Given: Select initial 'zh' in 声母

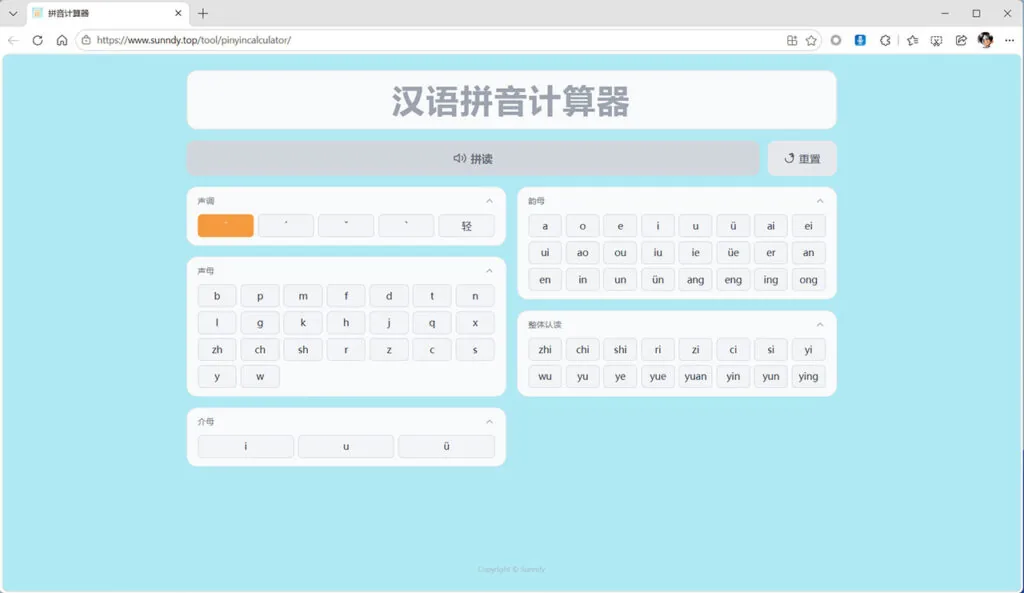Looking at the screenshot, I should pos(217,349).
